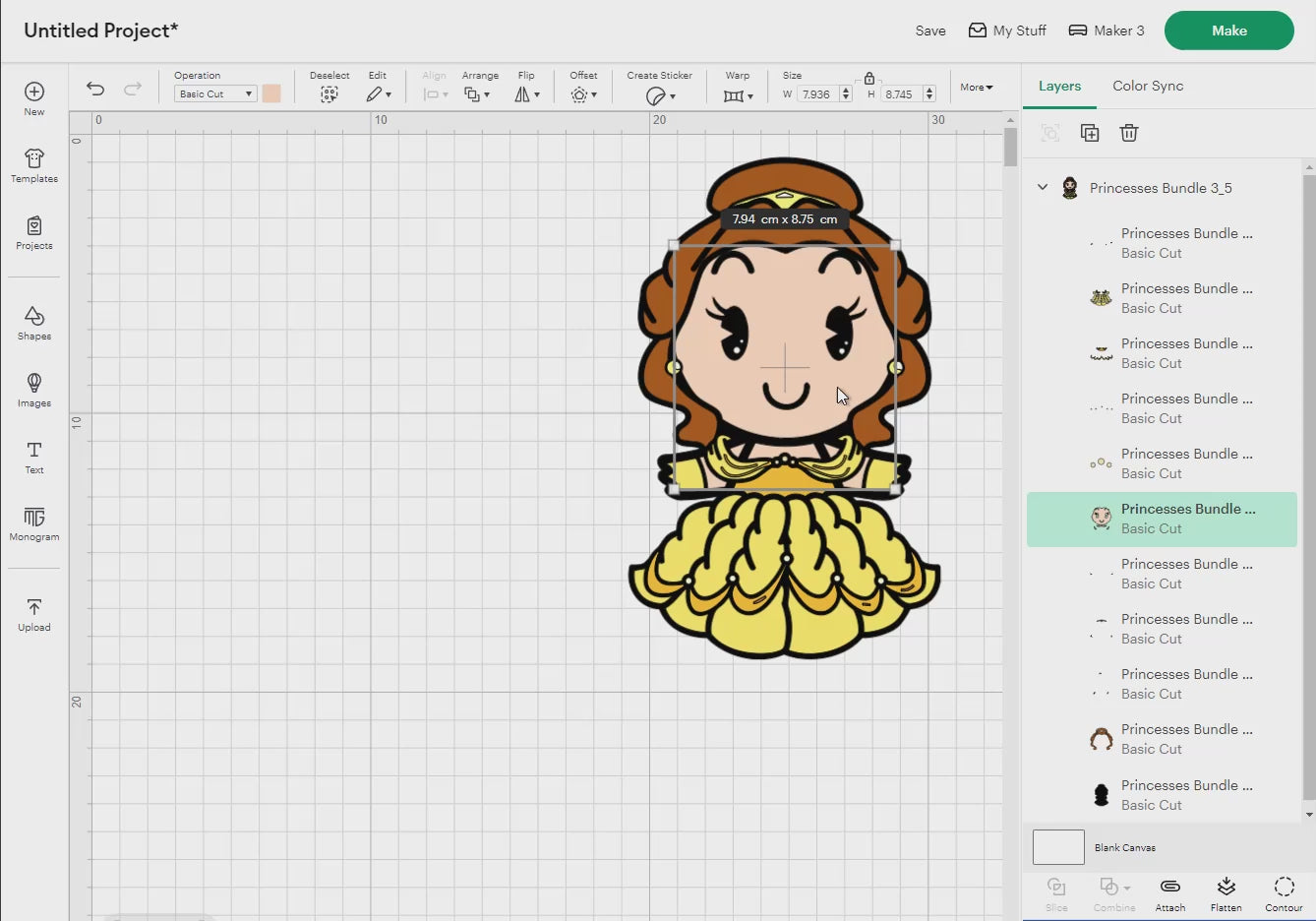Click the Upload icon

(34, 607)
